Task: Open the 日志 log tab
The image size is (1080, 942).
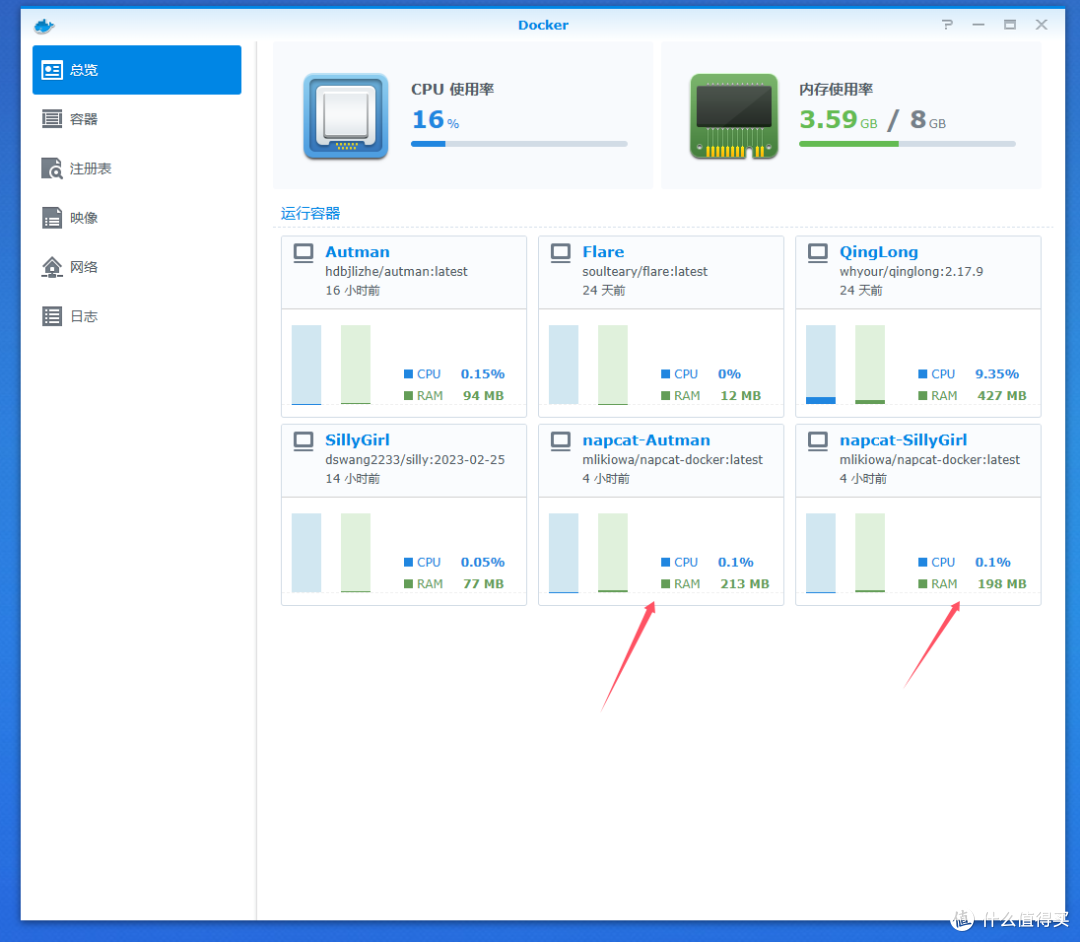Action: coord(136,317)
